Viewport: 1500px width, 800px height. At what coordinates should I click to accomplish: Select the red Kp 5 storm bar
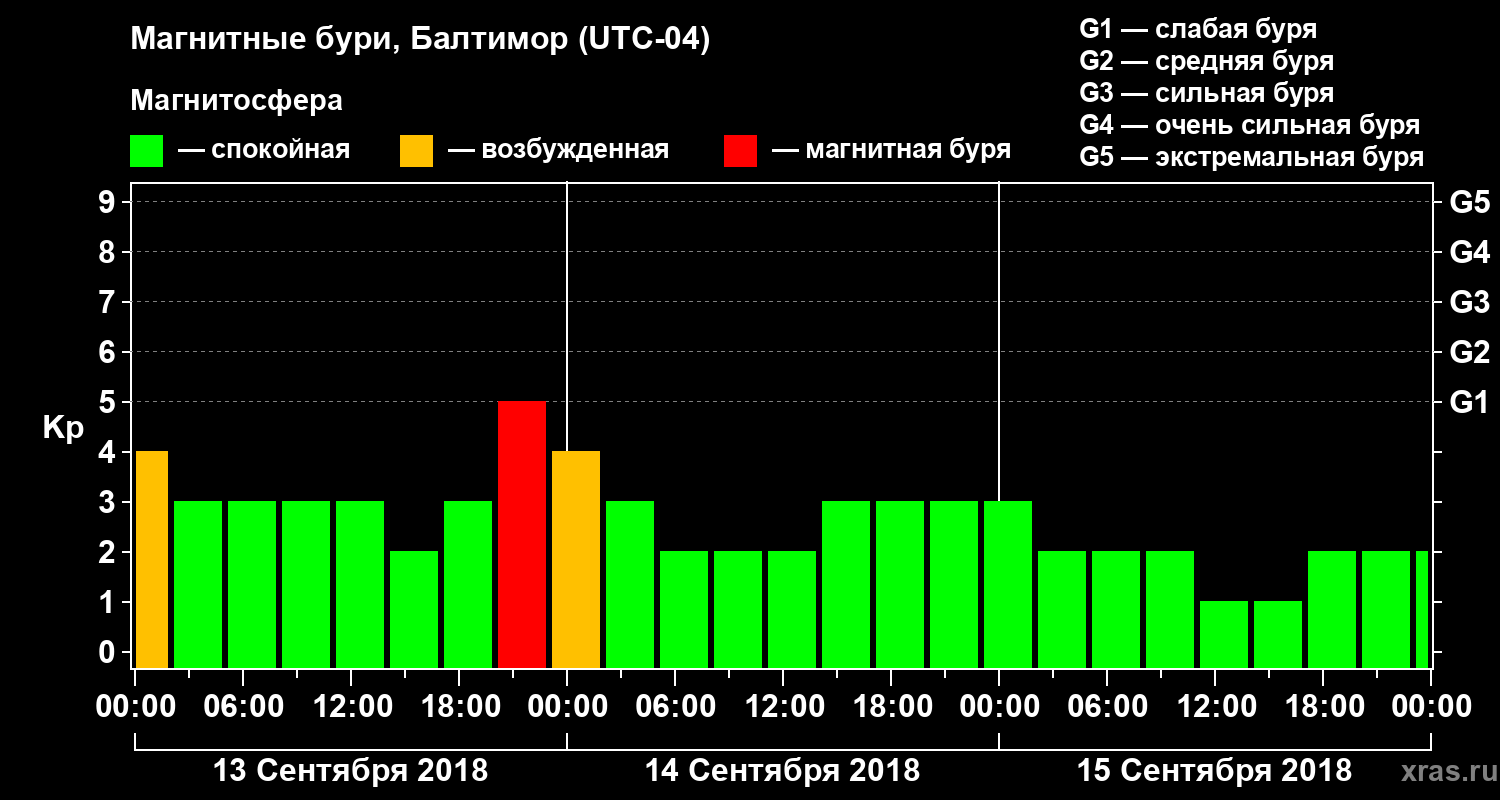click(522, 534)
